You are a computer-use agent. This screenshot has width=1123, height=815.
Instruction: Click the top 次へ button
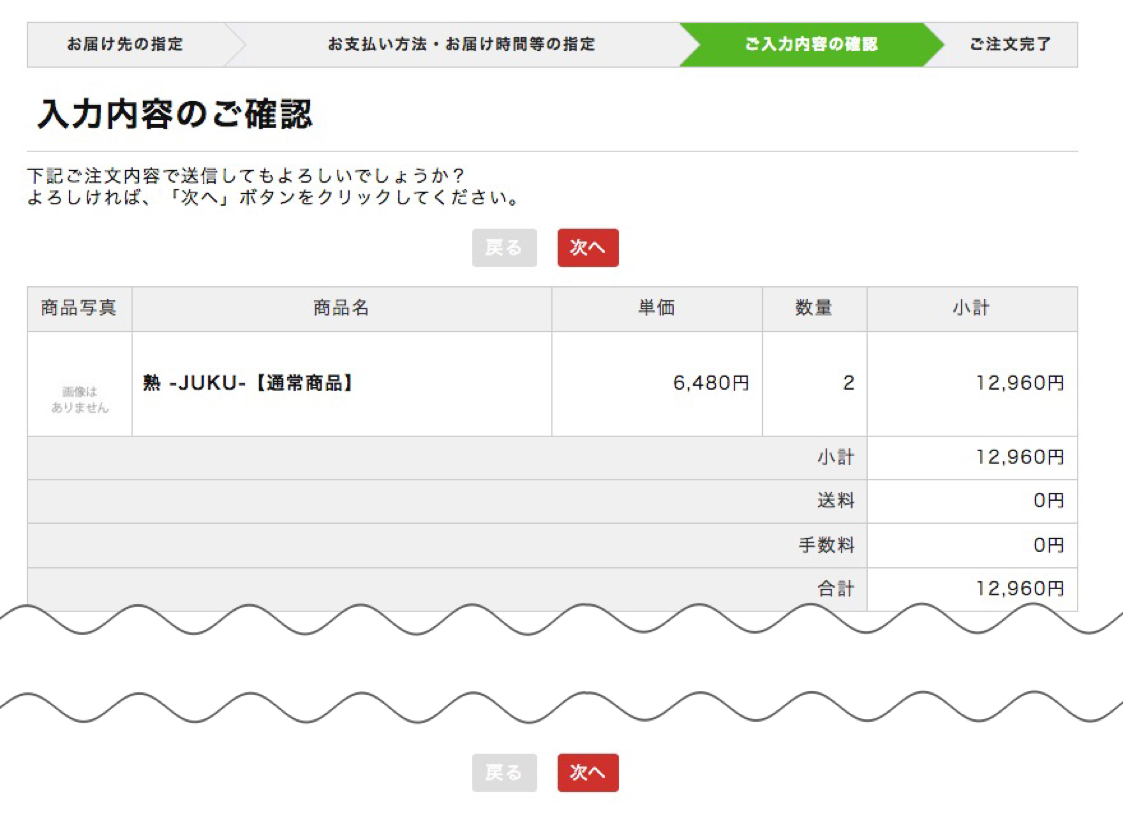tap(588, 247)
